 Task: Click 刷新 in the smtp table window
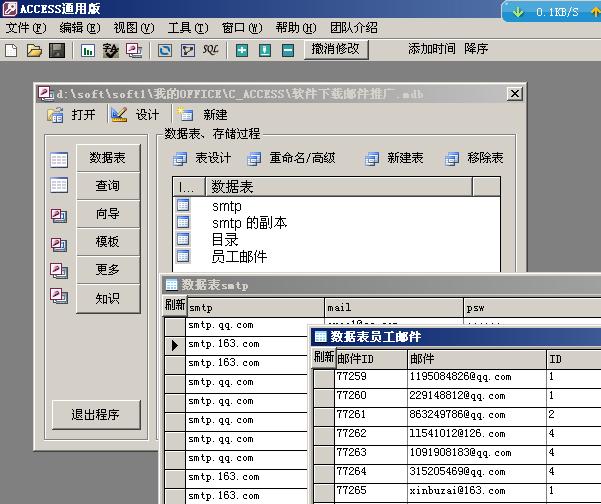click(x=175, y=305)
